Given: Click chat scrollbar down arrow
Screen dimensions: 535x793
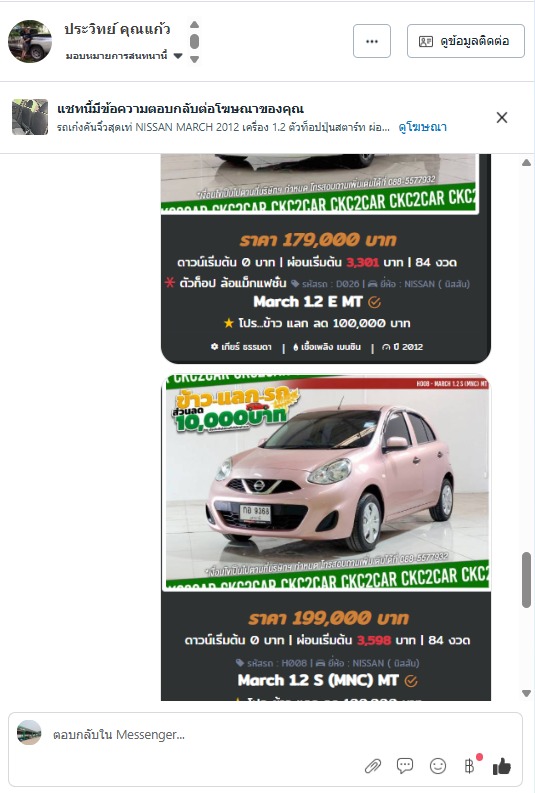Looking at the screenshot, I should [526, 693].
